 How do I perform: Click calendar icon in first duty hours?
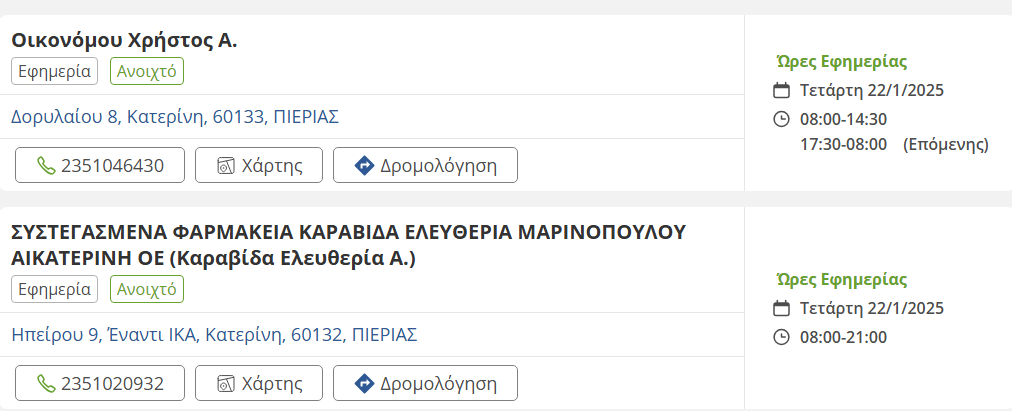click(x=782, y=91)
